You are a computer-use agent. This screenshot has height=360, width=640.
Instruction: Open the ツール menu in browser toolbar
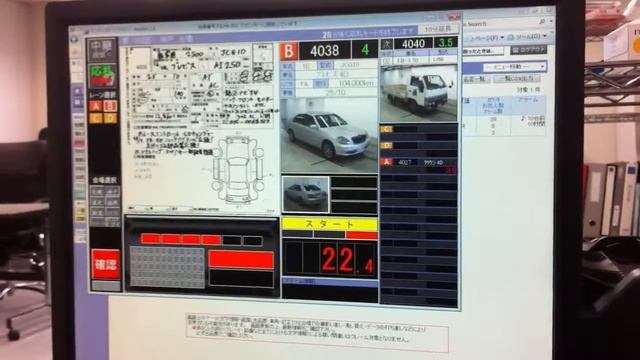coord(527,36)
